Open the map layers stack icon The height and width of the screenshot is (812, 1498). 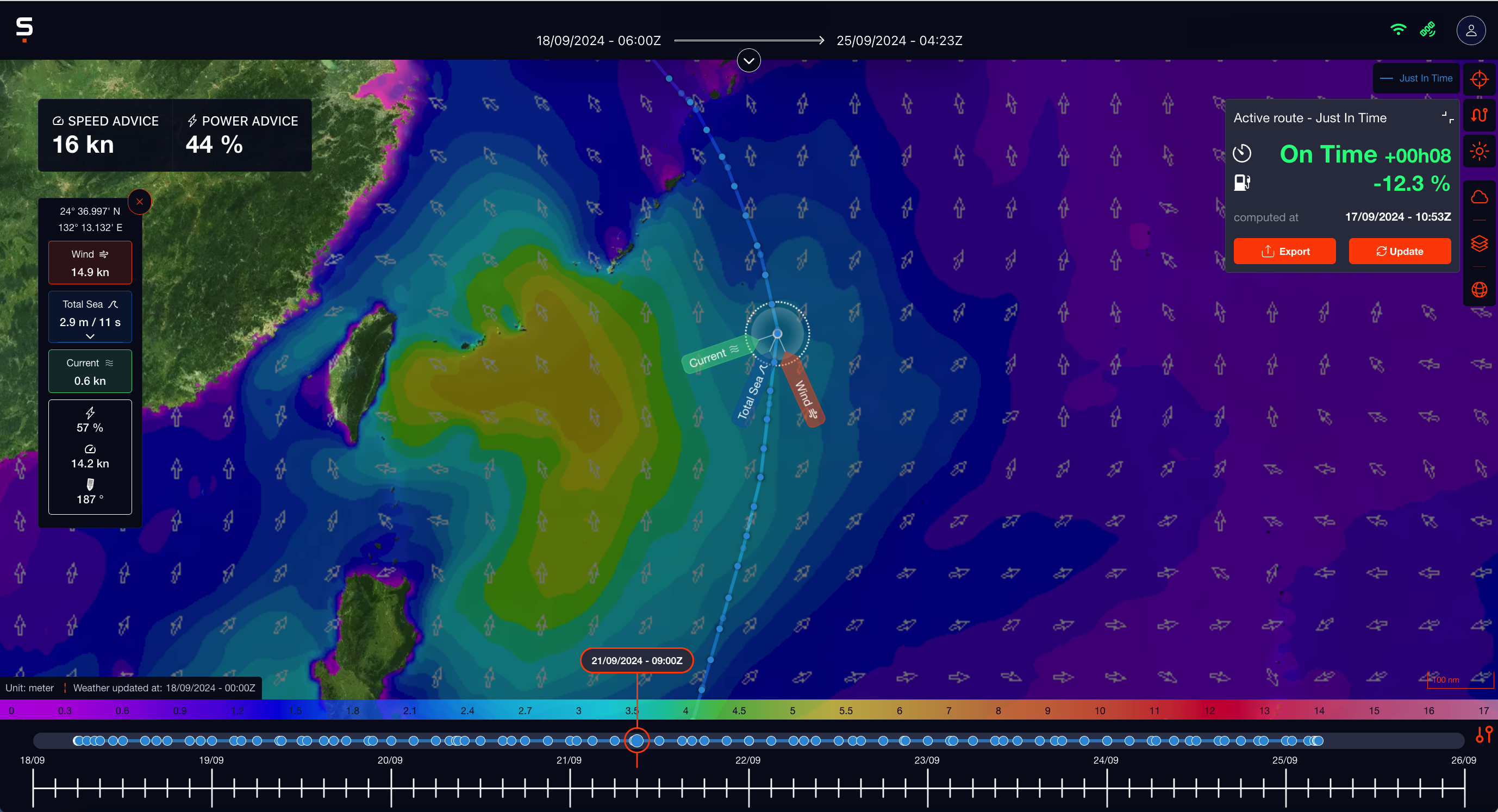click(1479, 243)
